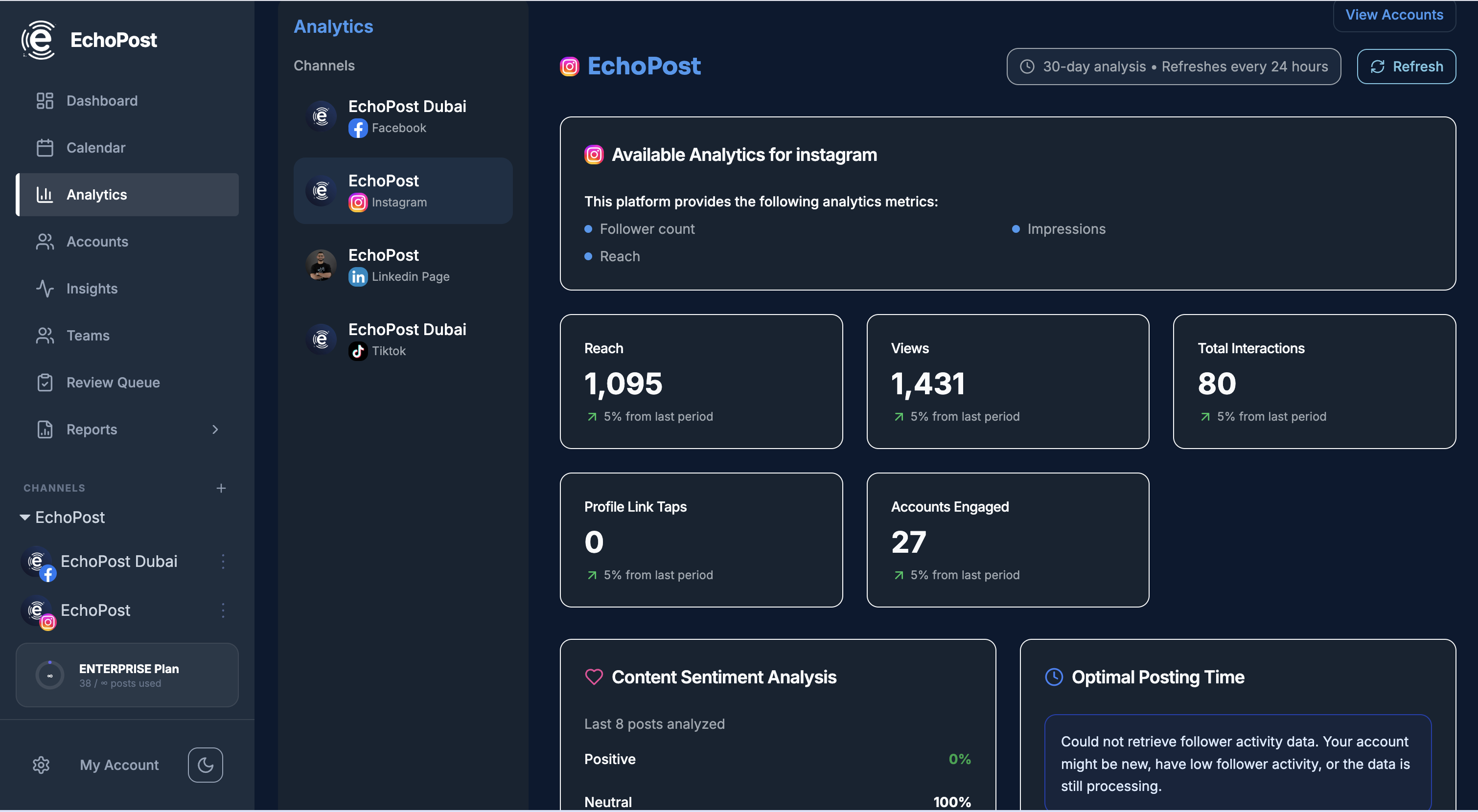1478x812 pixels.
Task: Click the LinkedIn icon under EchoPost
Action: click(358, 277)
